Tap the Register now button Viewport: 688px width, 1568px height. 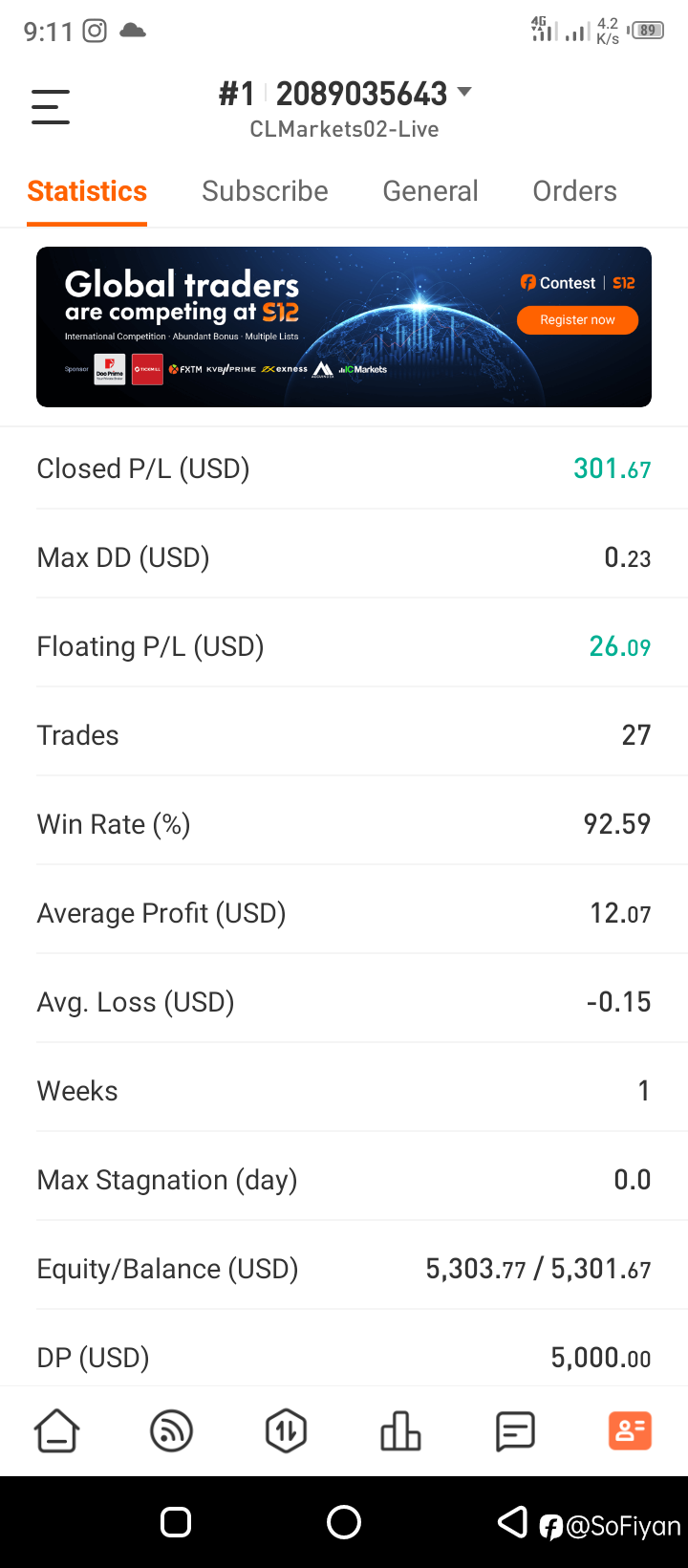pos(577,320)
